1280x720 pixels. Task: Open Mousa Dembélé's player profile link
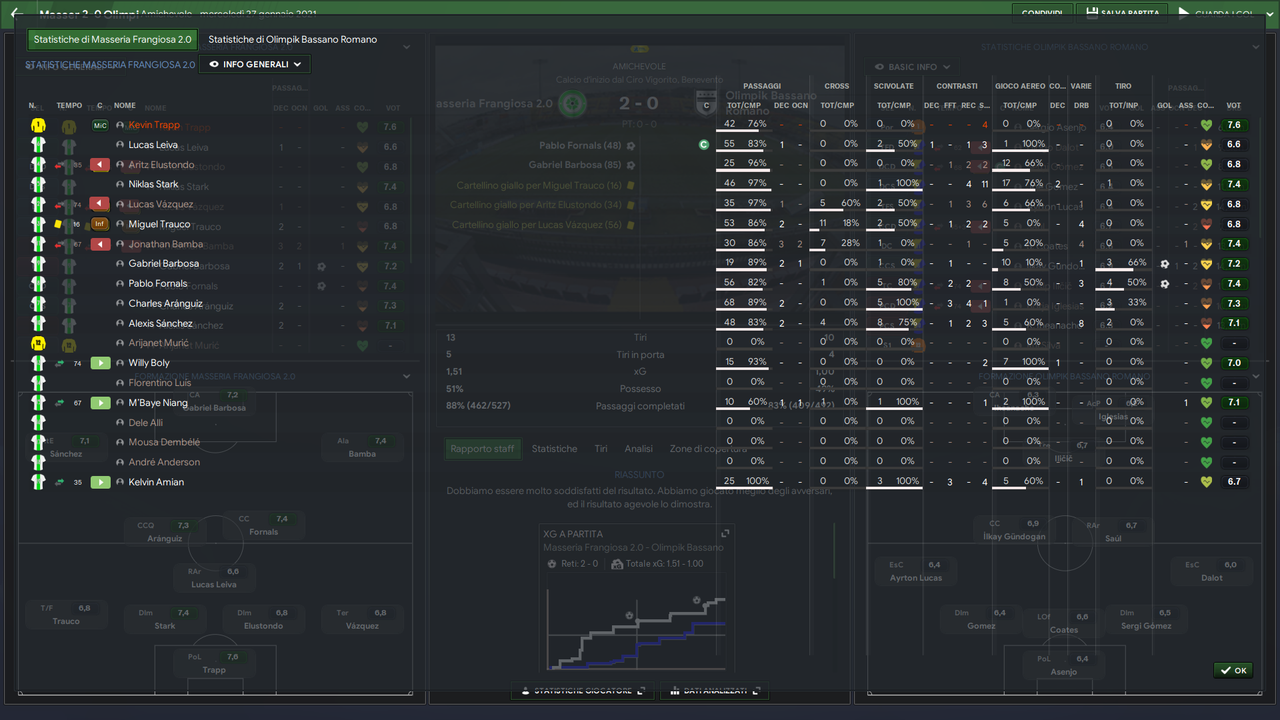(165, 442)
